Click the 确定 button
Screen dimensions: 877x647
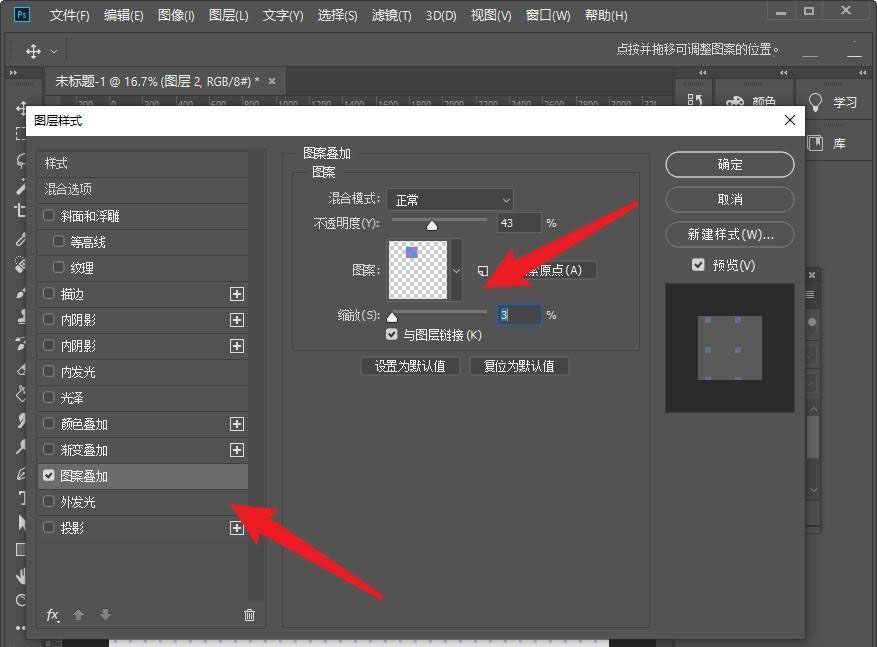(x=729, y=164)
